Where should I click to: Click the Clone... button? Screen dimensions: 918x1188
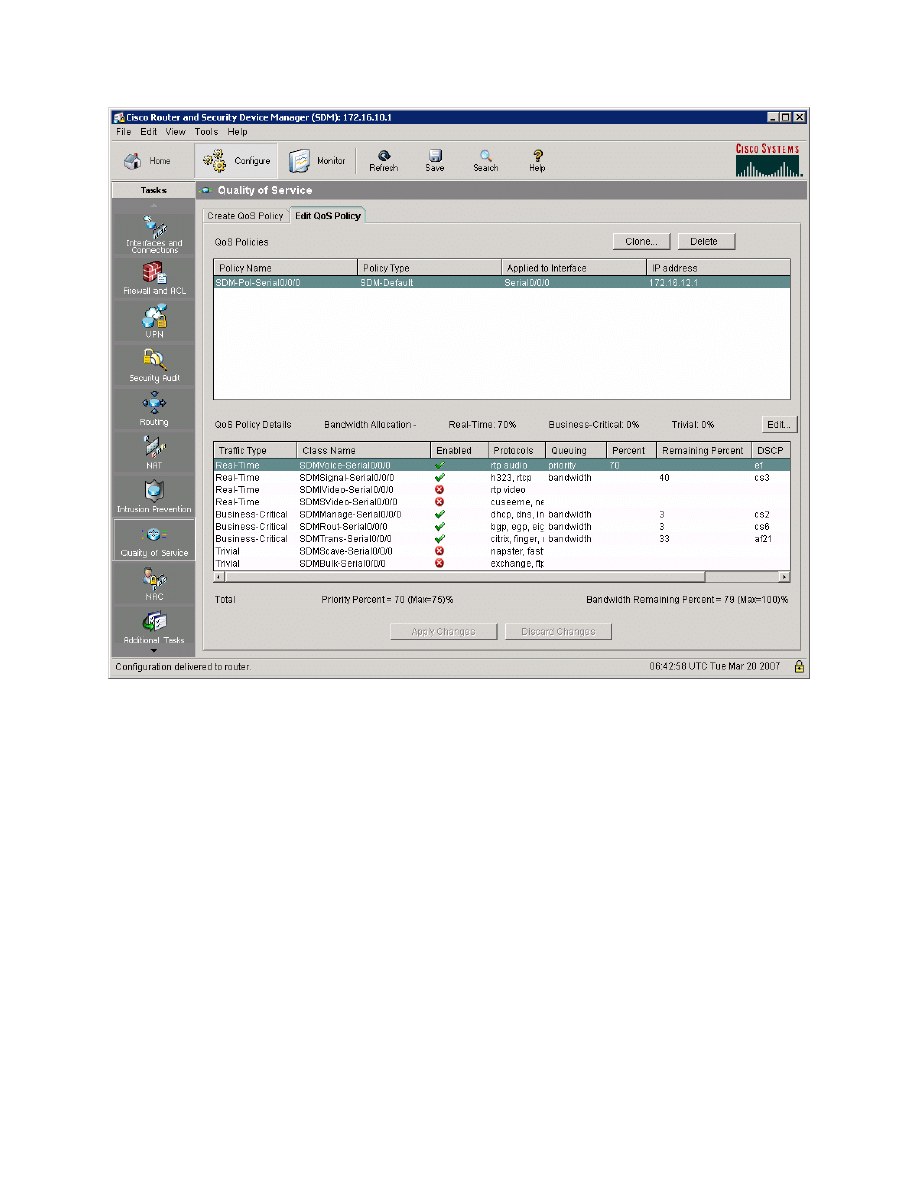[x=641, y=241]
